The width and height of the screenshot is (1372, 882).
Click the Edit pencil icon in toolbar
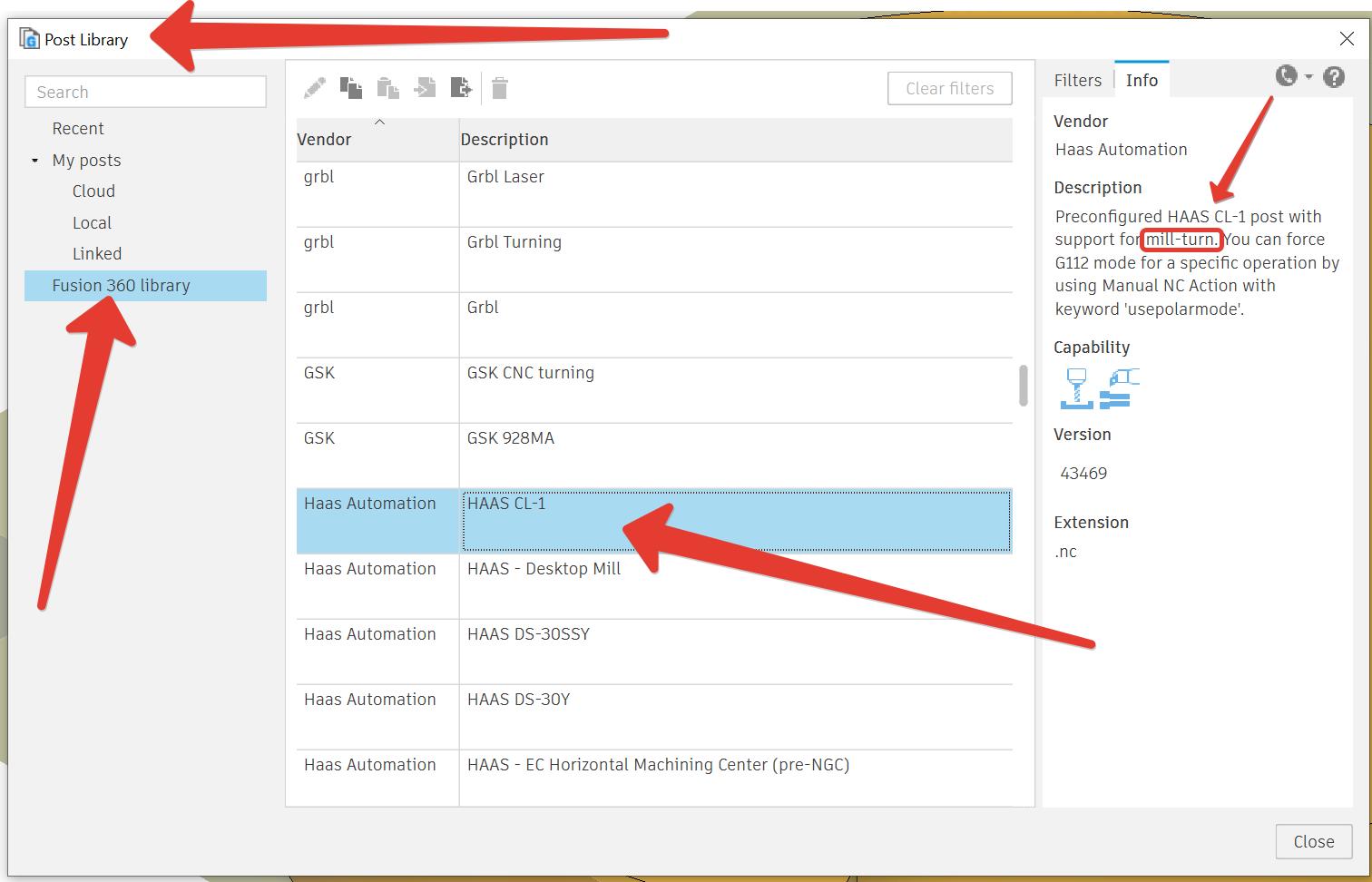[315, 88]
